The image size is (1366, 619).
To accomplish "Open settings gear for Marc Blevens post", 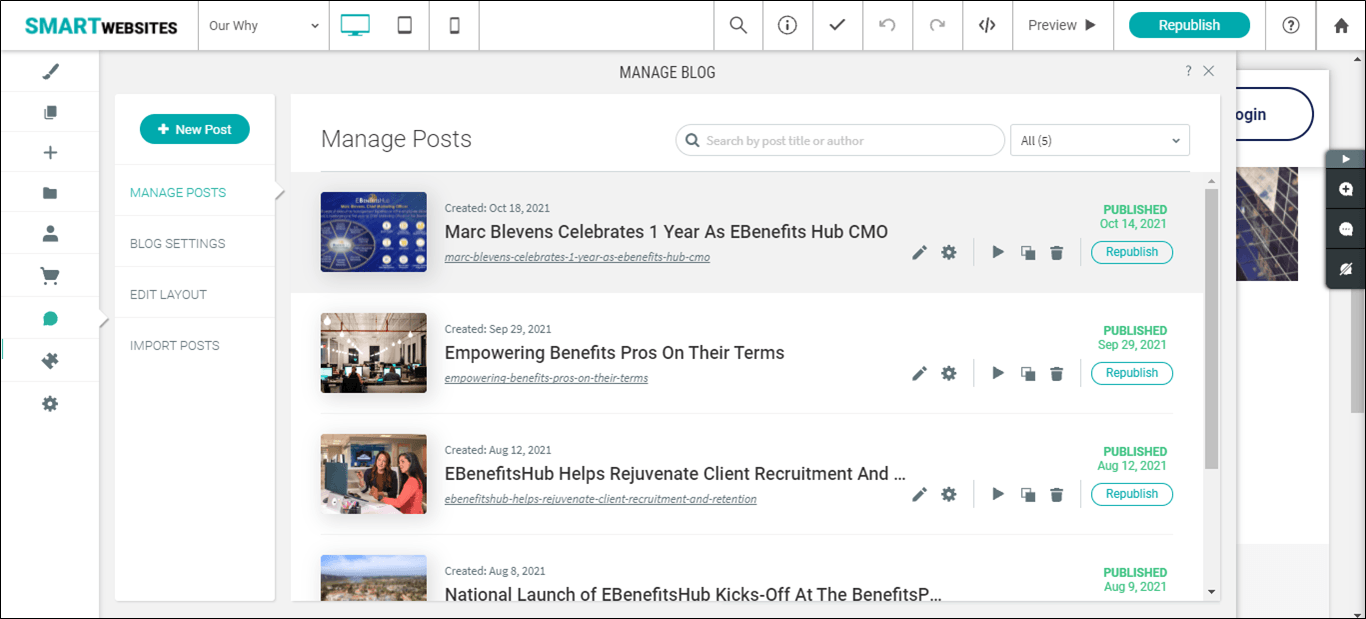I will coord(949,252).
